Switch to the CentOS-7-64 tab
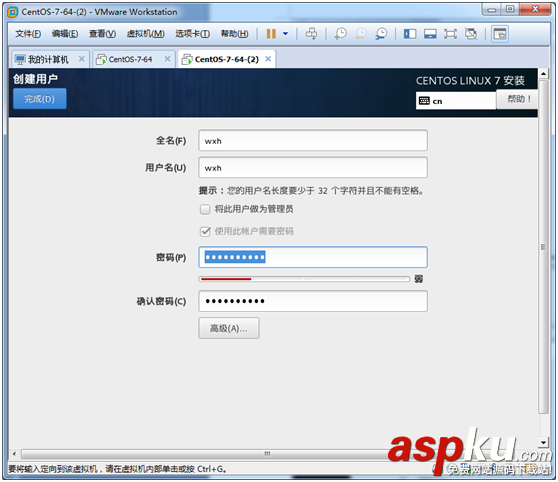 [x=130, y=59]
